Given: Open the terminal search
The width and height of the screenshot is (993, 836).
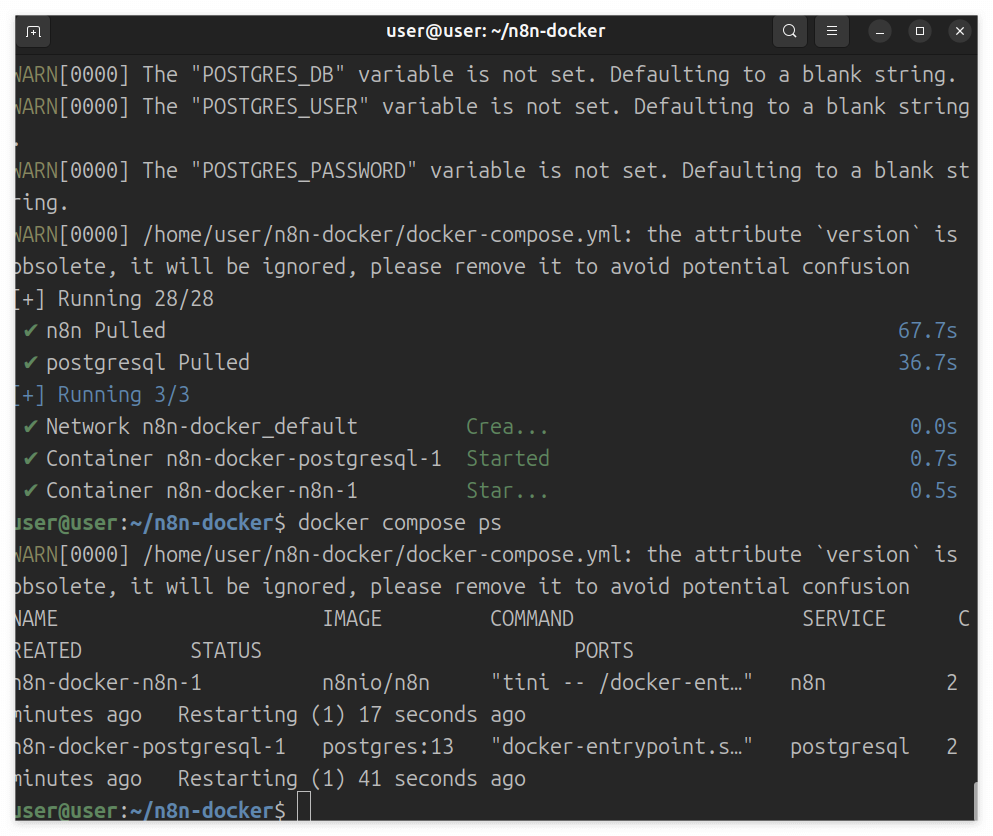Looking at the screenshot, I should coord(789,31).
